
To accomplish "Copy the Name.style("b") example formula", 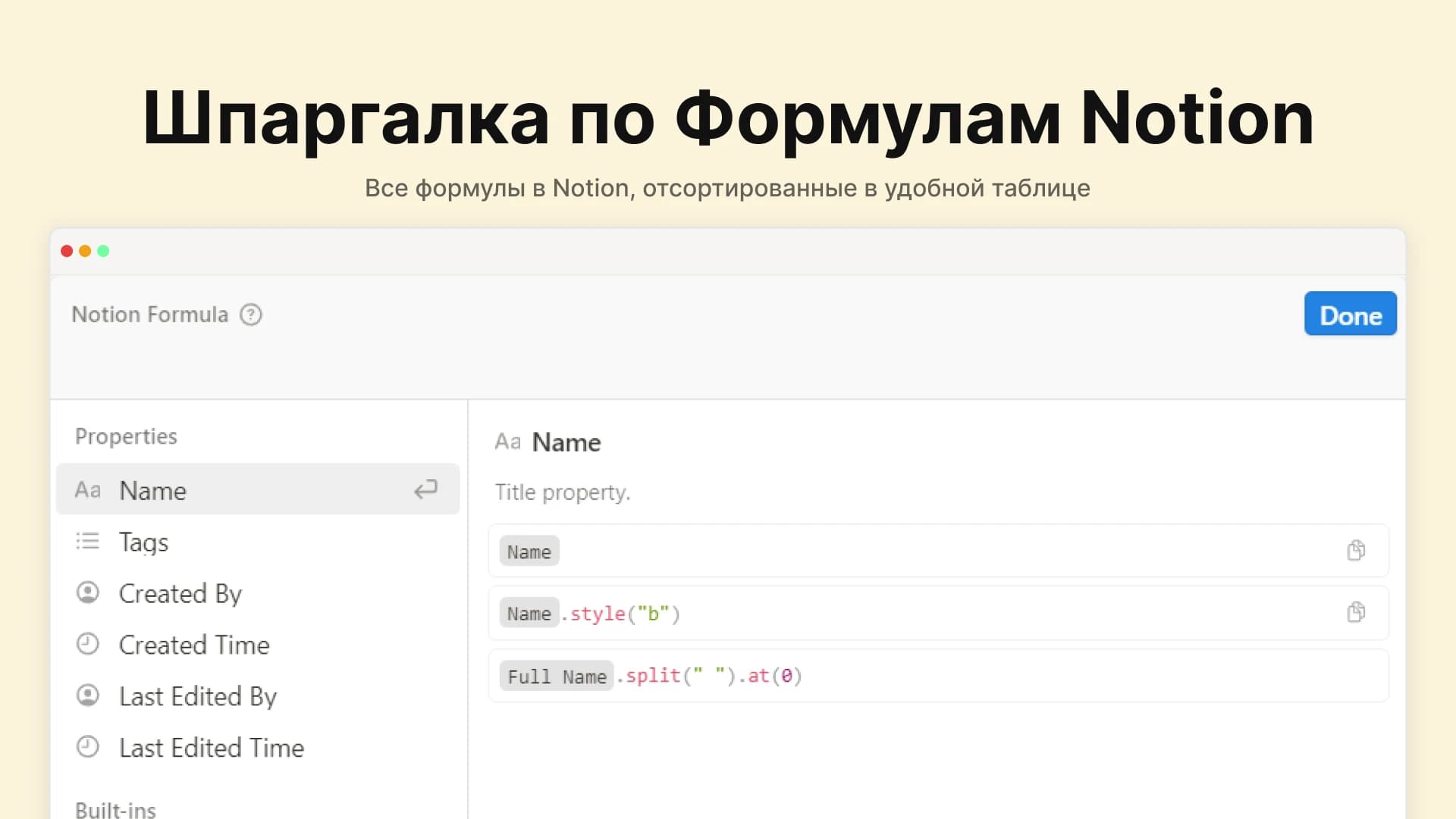I will point(1356,612).
